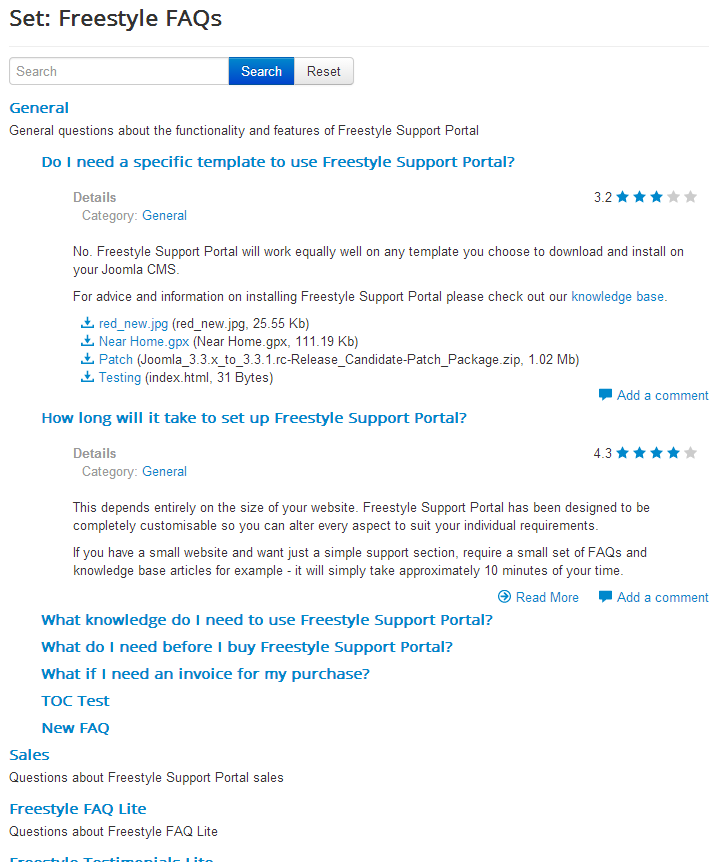The height and width of the screenshot is (862, 717).
Task: Open the Sales category
Action: coord(29,755)
